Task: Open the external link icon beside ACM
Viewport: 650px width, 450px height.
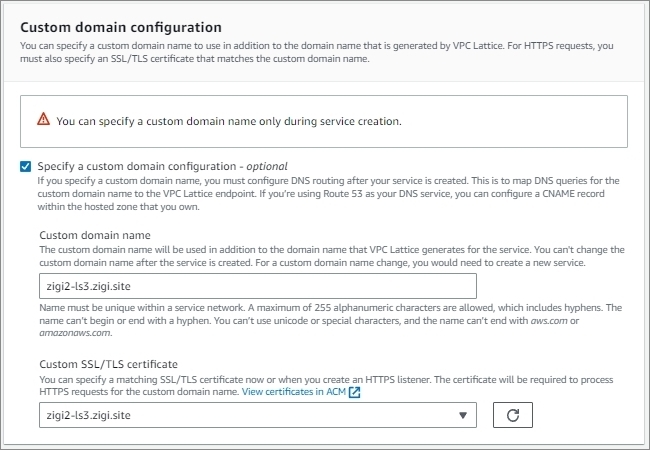Action: (x=354, y=392)
